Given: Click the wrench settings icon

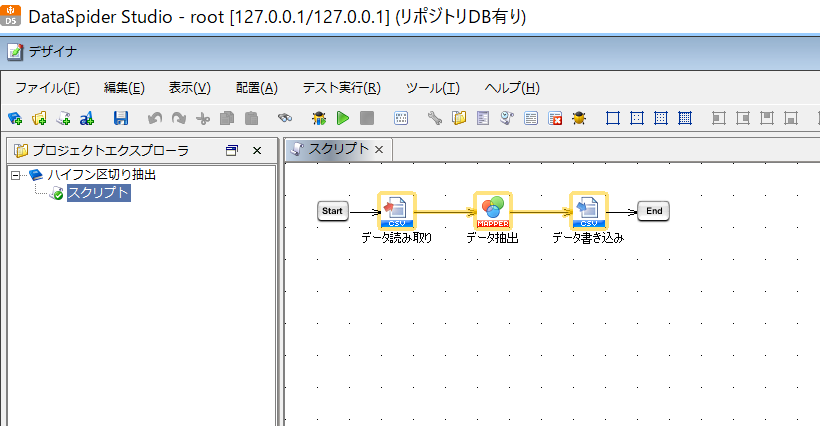Looking at the screenshot, I should pos(435,118).
